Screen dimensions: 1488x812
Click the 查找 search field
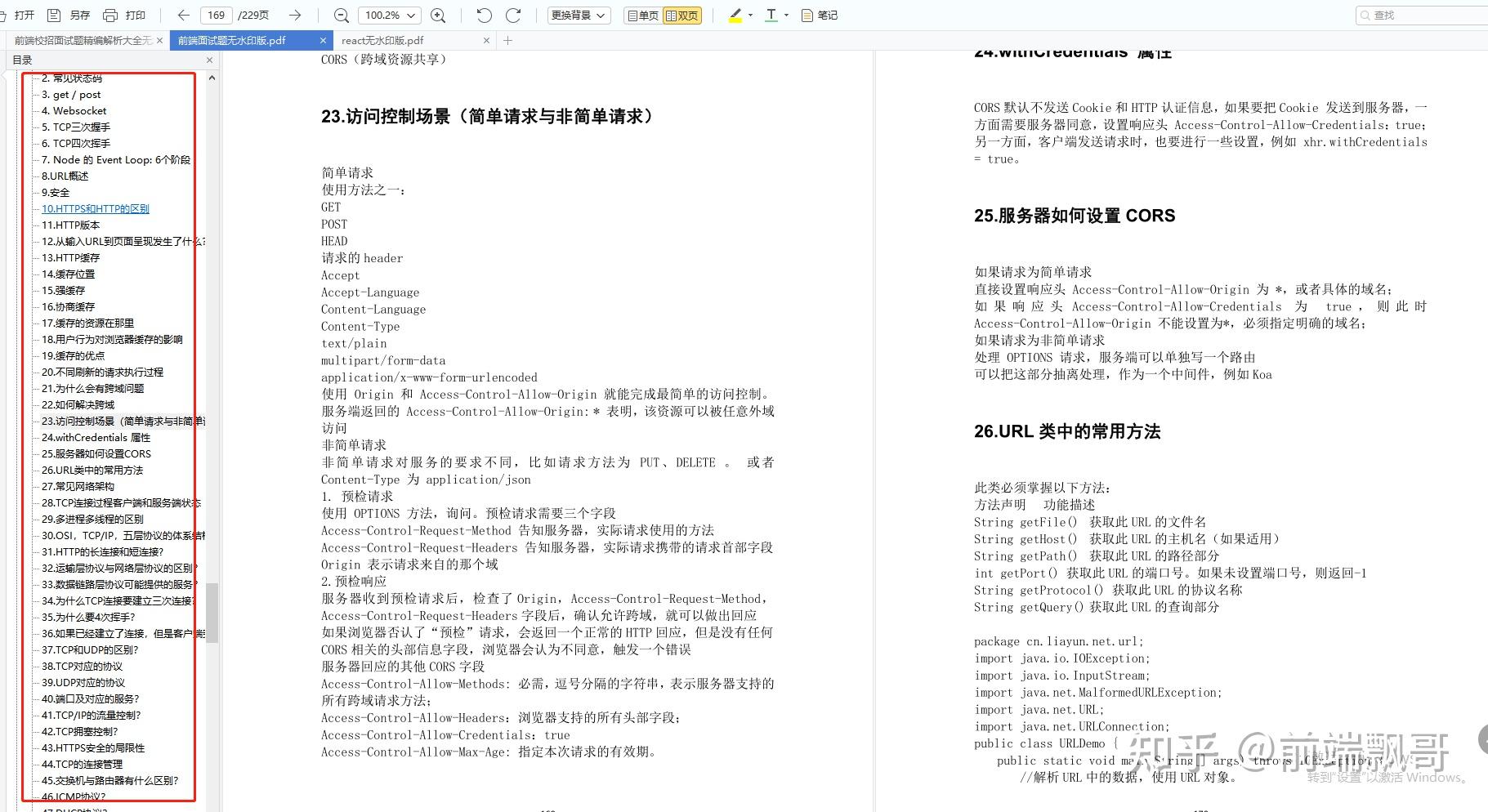(x=1422, y=15)
